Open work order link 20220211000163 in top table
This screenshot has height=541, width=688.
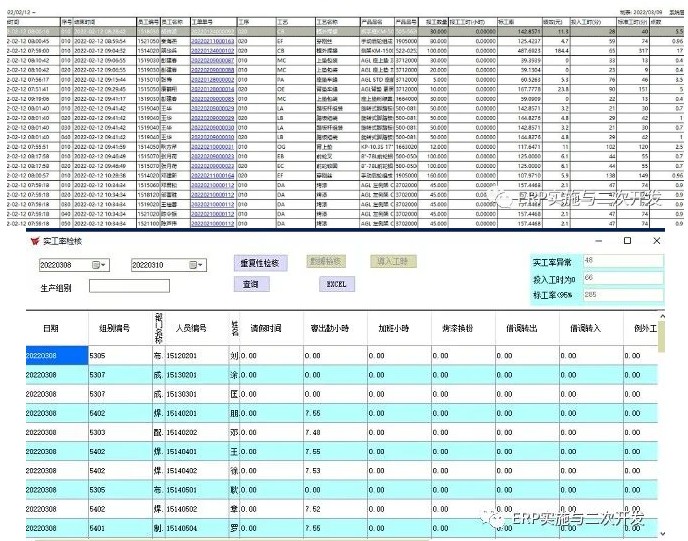212,41
